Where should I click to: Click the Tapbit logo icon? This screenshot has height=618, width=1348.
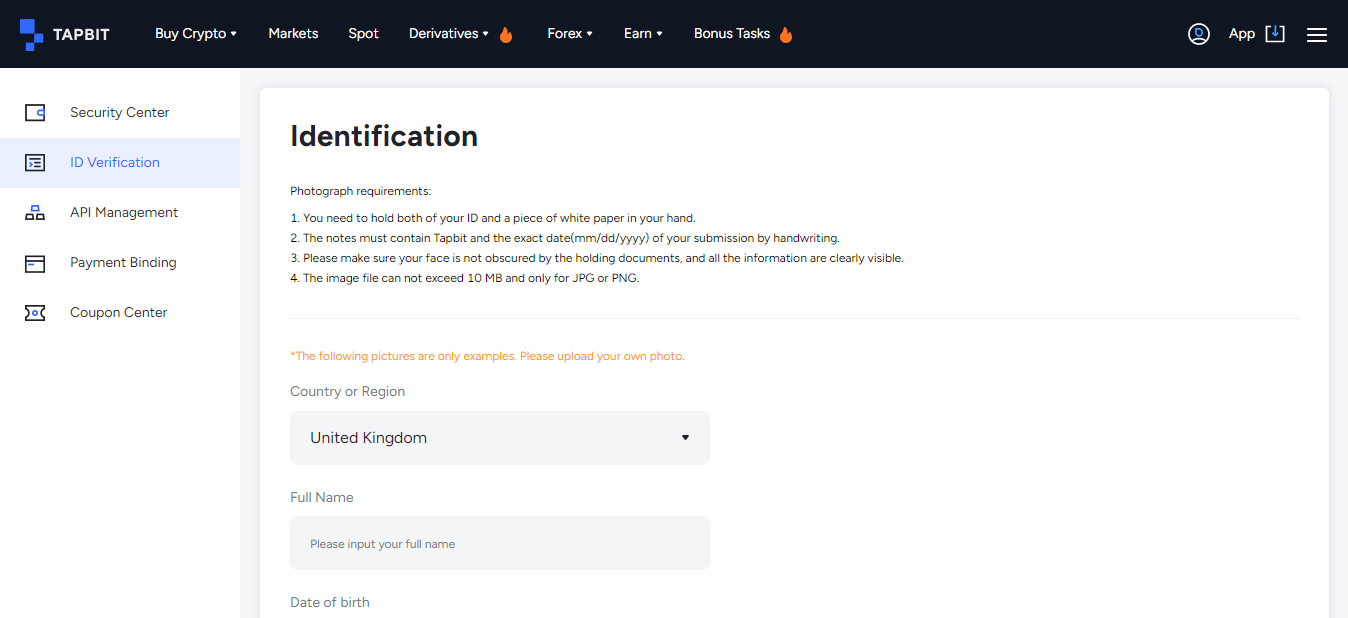[x=32, y=34]
